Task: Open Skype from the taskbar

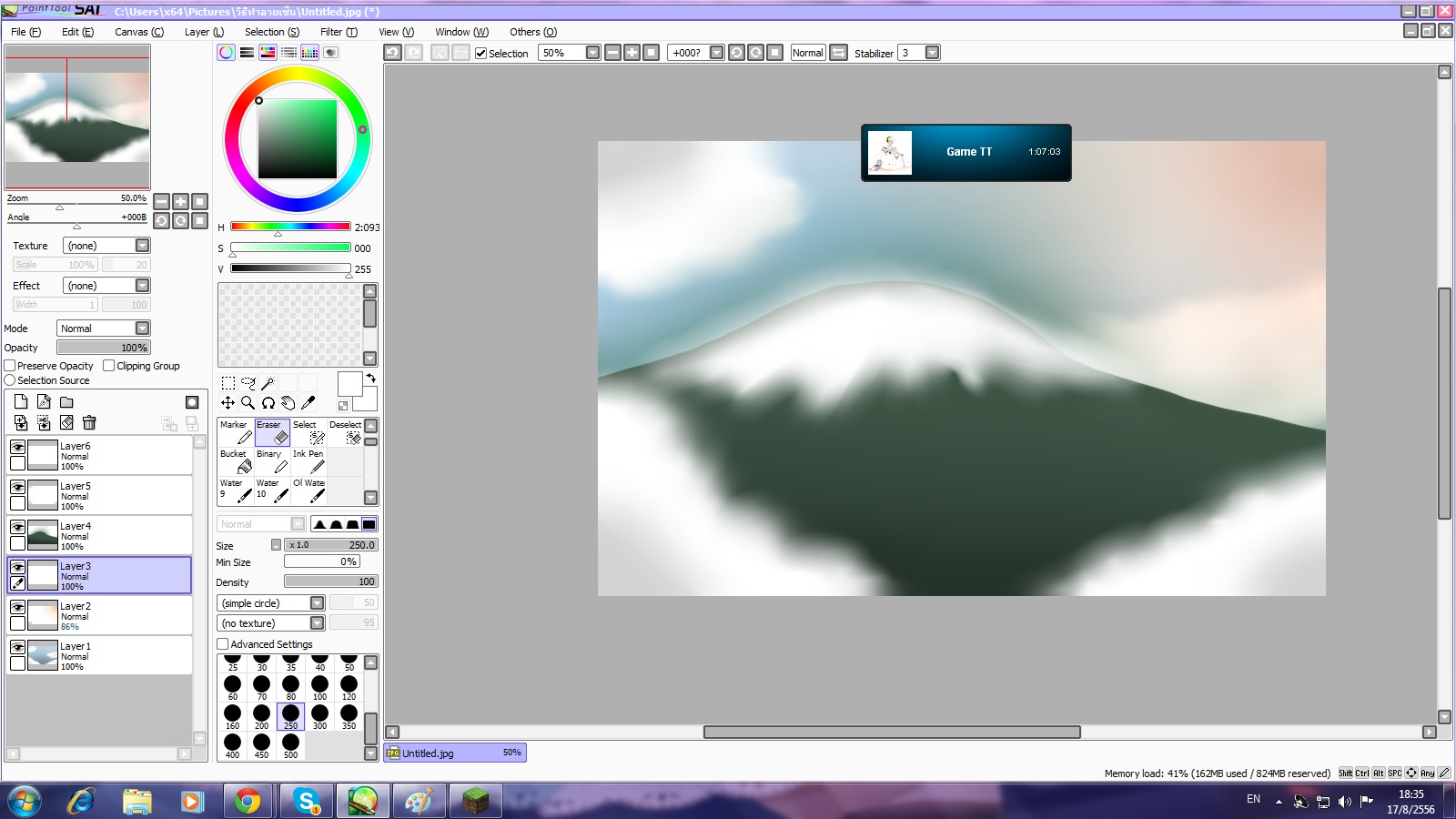Action: point(305,801)
